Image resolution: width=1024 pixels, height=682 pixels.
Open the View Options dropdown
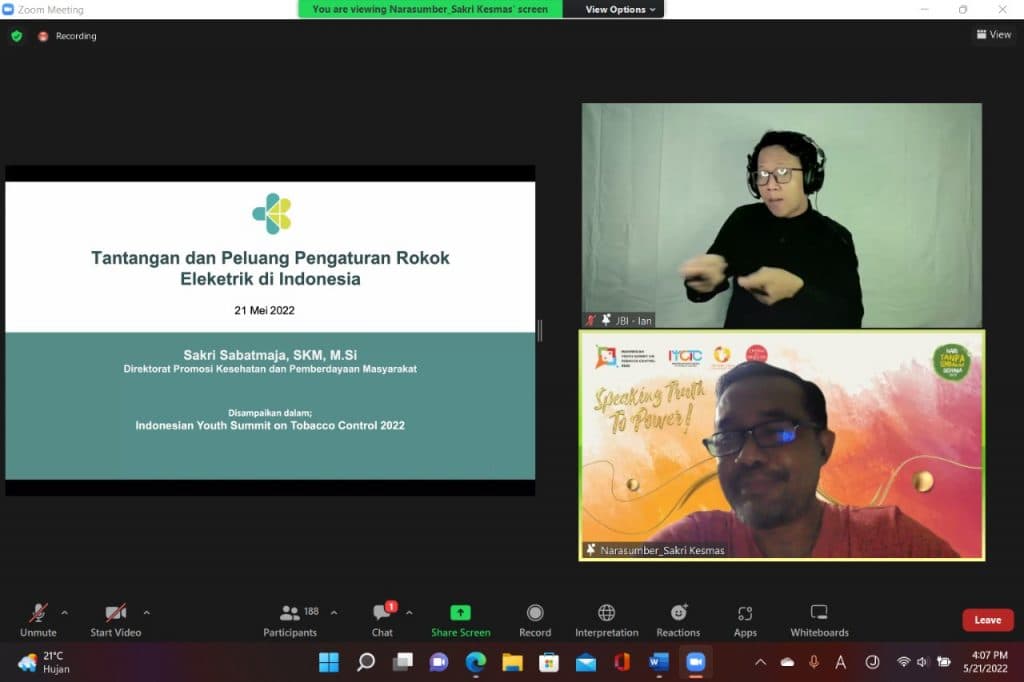620,9
